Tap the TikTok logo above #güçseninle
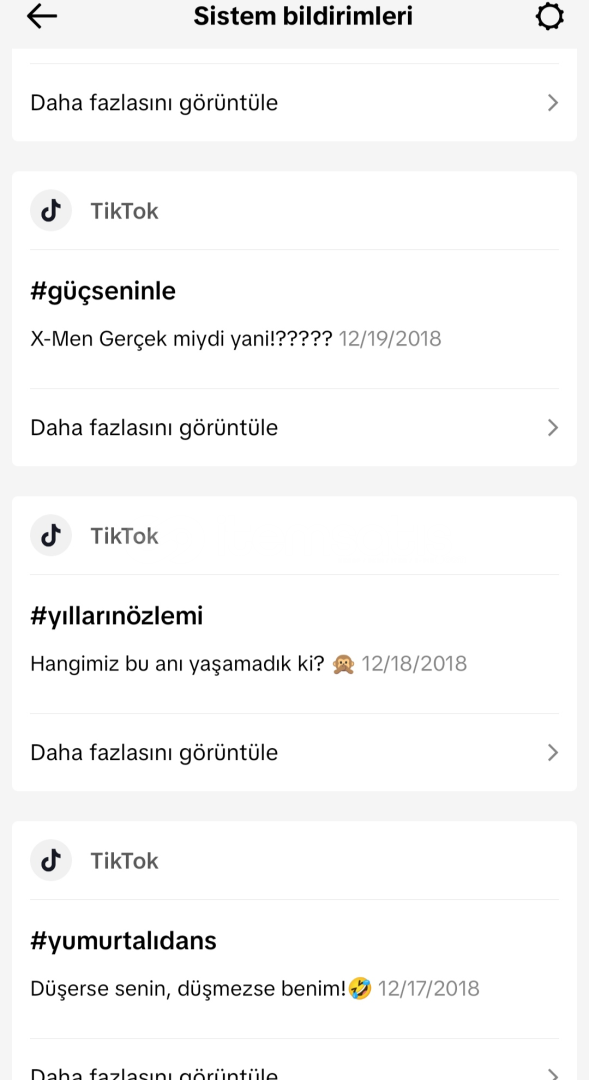This screenshot has height=1080, width=589. 51,211
